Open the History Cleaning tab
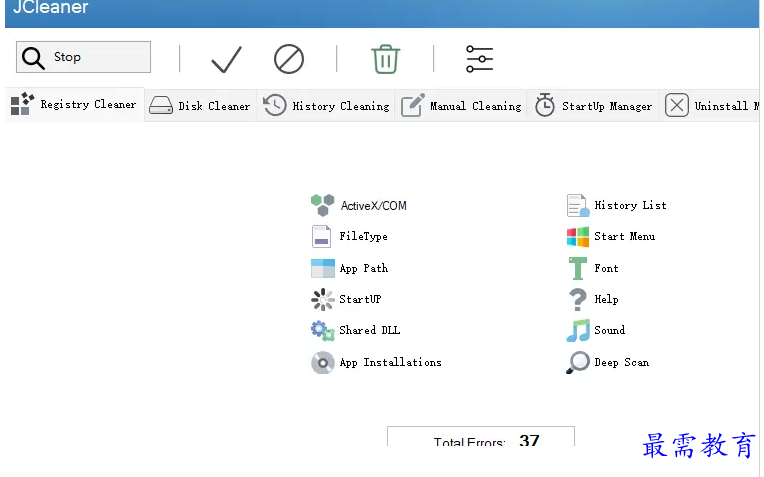The height and width of the screenshot is (477, 764). tap(325, 106)
